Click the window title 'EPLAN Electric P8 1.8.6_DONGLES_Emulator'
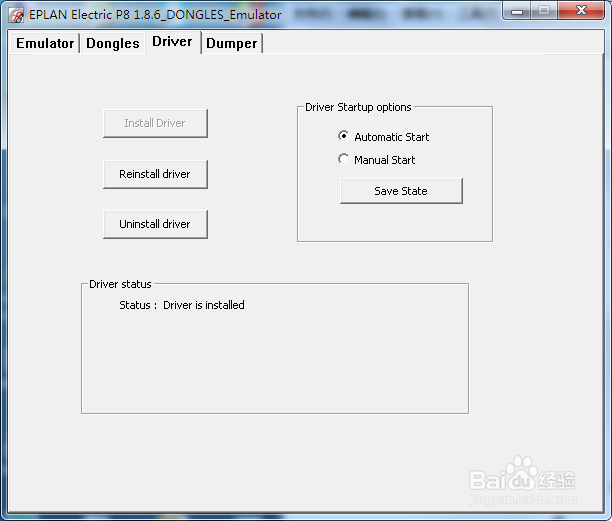 tap(155, 15)
